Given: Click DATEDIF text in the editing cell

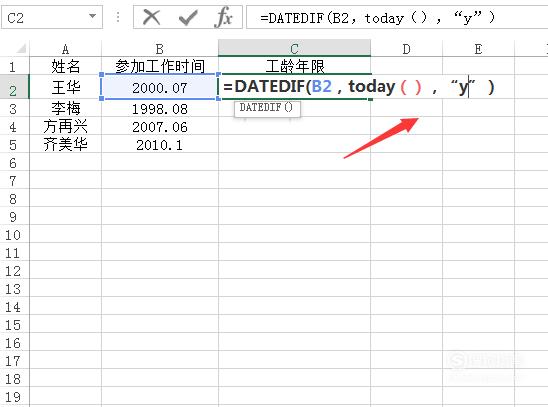Looking at the screenshot, I should pyautogui.click(x=270, y=87).
